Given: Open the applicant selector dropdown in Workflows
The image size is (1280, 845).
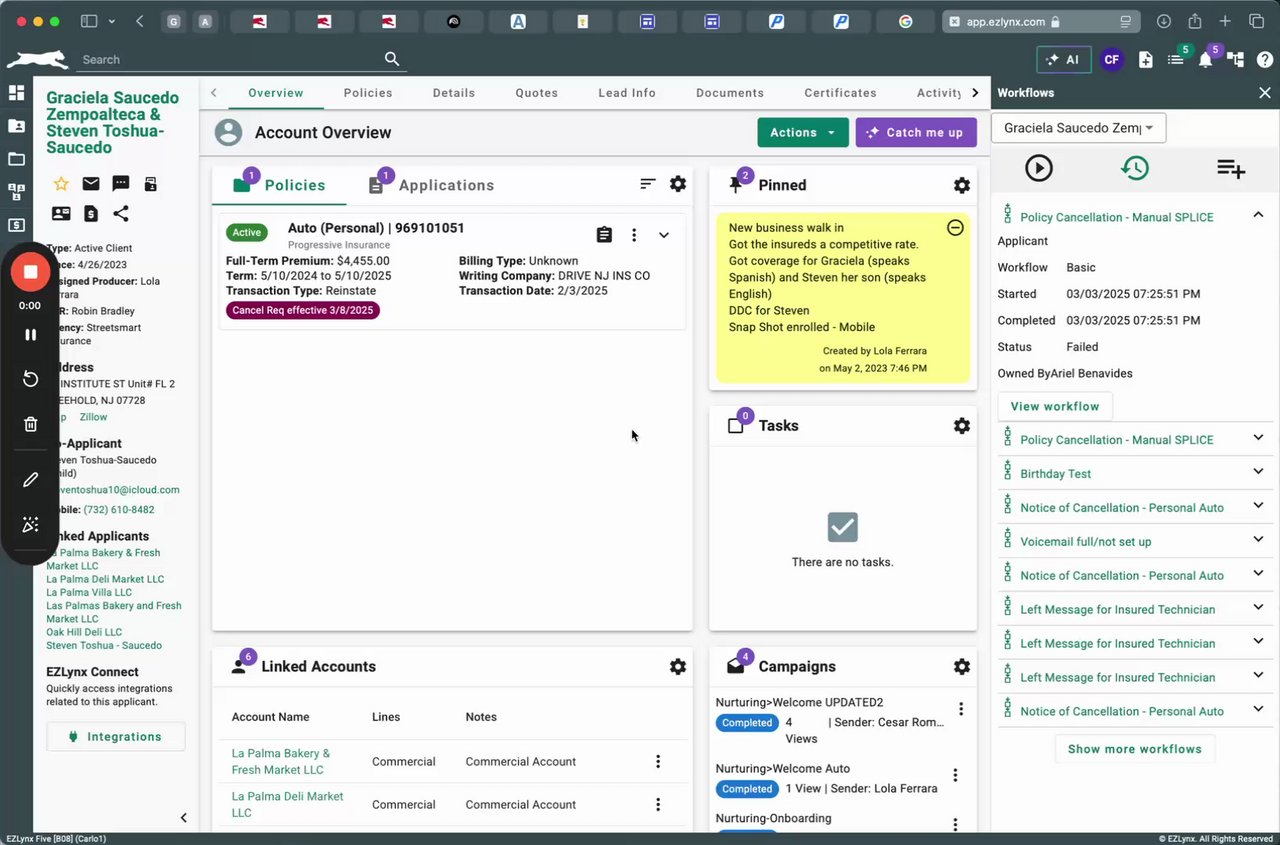Looking at the screenshot, I should coord(1078,128).
